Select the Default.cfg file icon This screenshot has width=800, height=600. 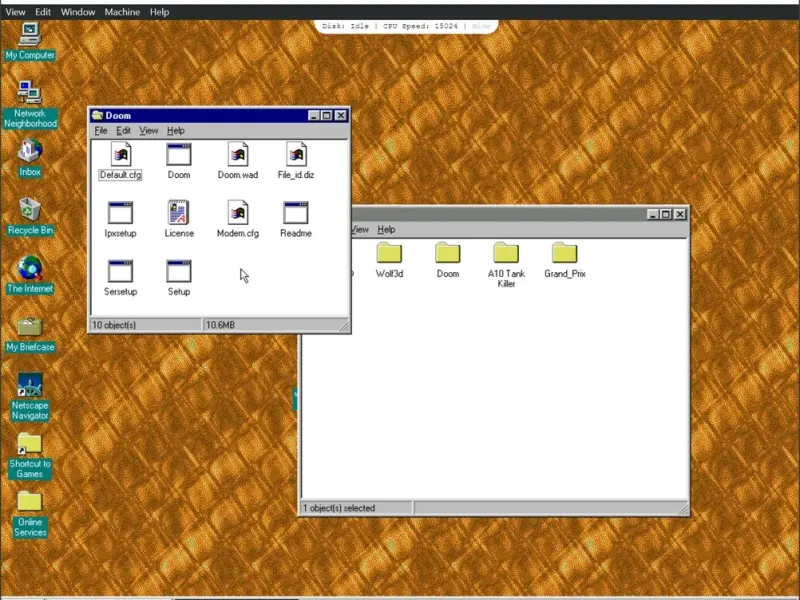[120, 154]
